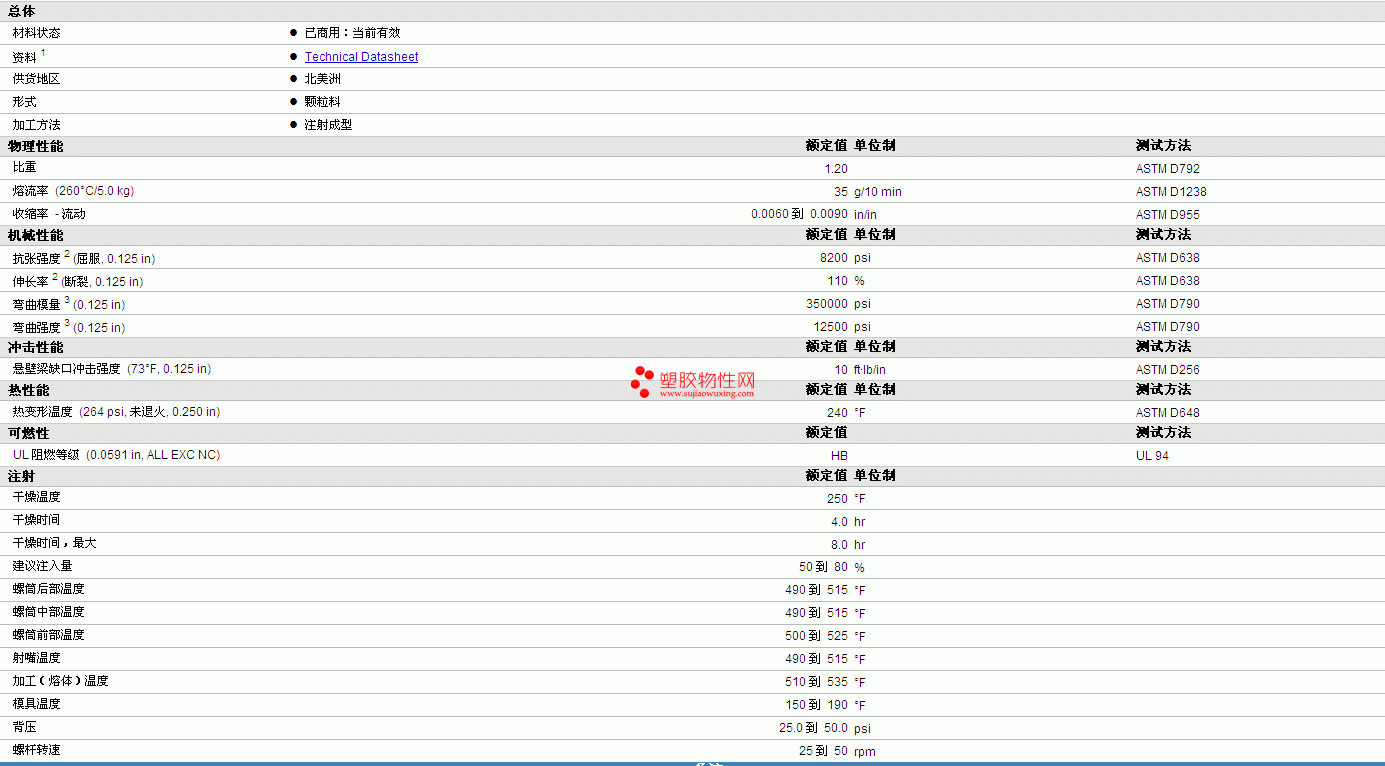Click the UL 94 test method
Image resolution: width=1385 pixels, height=766 pixels.
1152,456
